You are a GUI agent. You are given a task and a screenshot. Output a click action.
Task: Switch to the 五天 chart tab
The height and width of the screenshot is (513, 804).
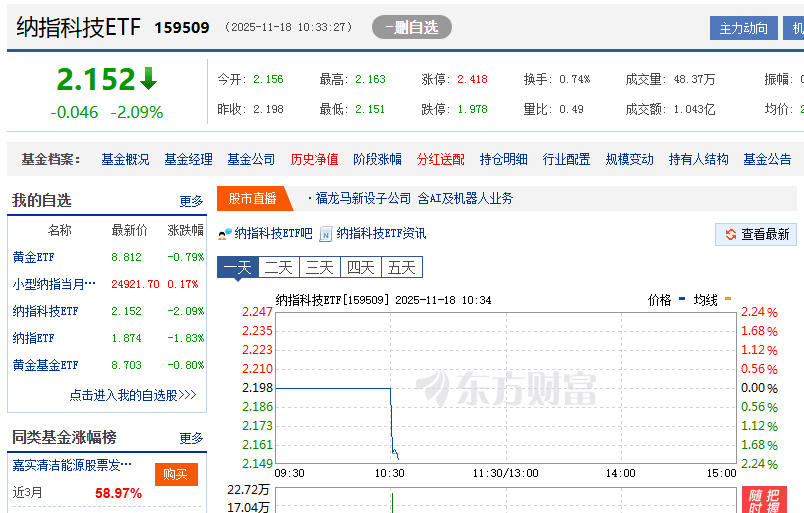(402, 267)
